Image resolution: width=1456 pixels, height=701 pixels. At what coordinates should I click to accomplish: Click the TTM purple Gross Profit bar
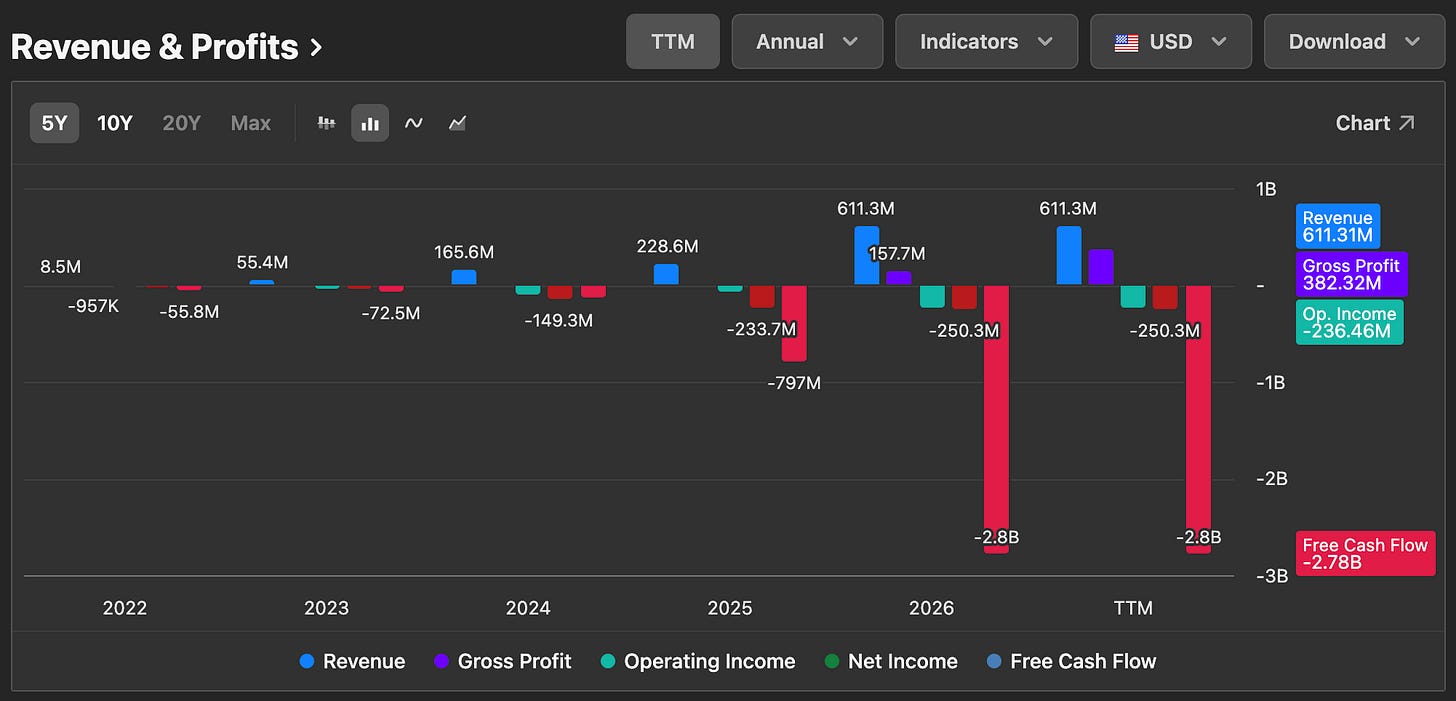tap(1101, 268)
